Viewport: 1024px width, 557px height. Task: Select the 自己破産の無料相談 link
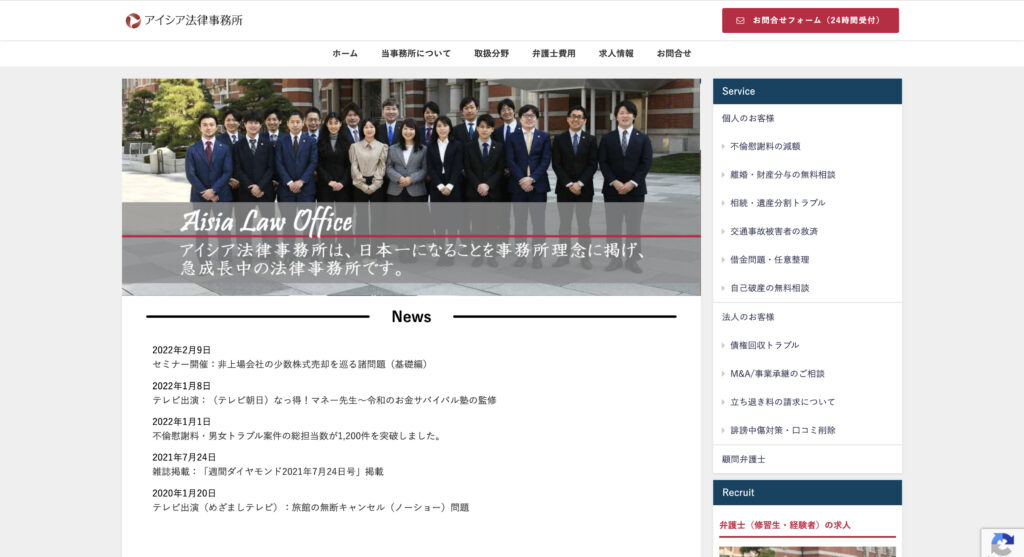point(769,288)
